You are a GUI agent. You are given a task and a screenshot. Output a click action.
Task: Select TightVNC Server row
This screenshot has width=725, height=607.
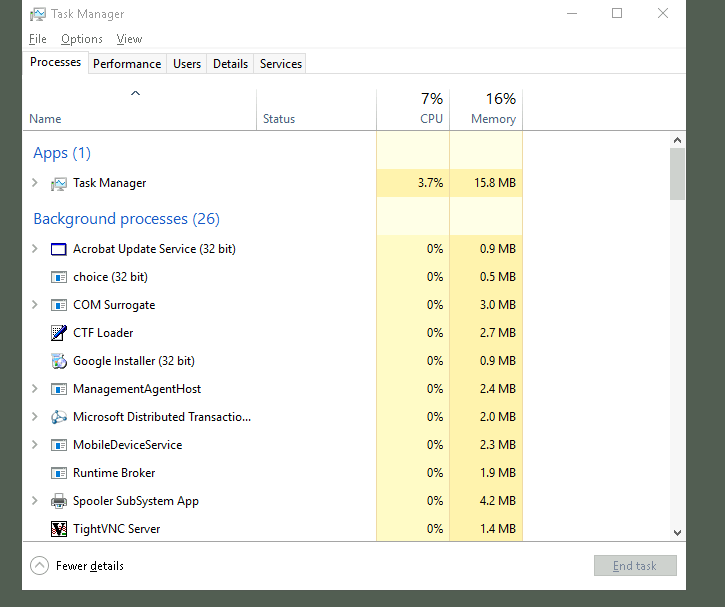[x=272, y=528]
